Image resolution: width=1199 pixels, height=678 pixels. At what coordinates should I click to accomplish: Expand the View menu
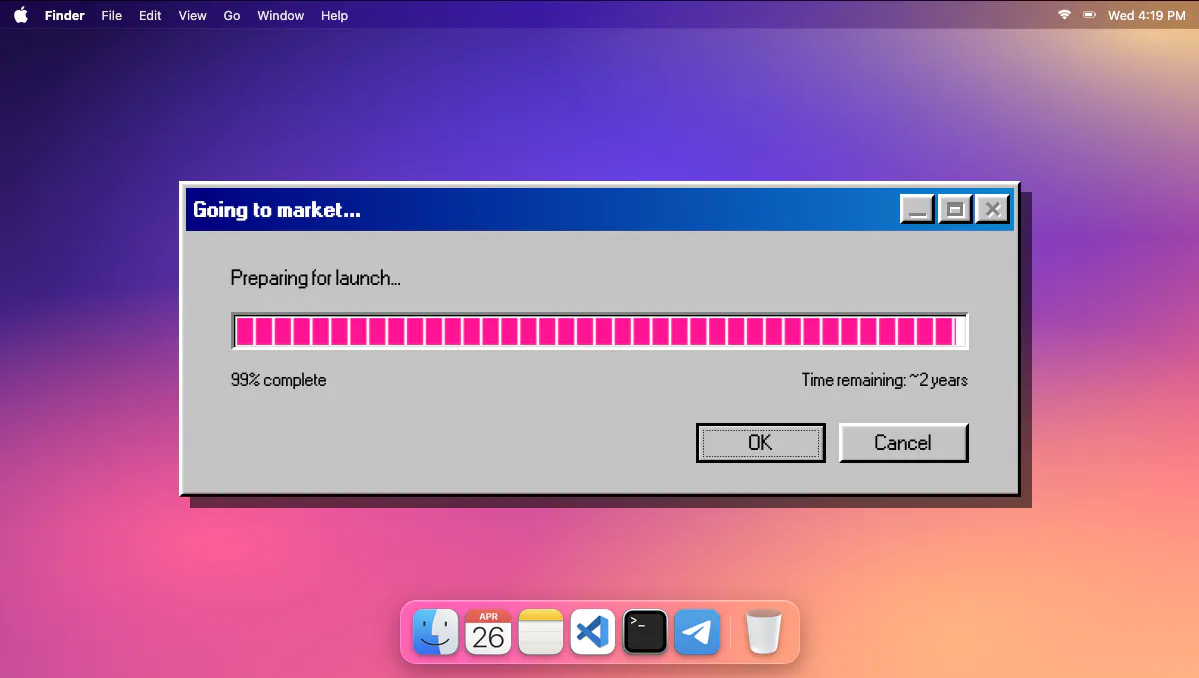tap(192, 15)
